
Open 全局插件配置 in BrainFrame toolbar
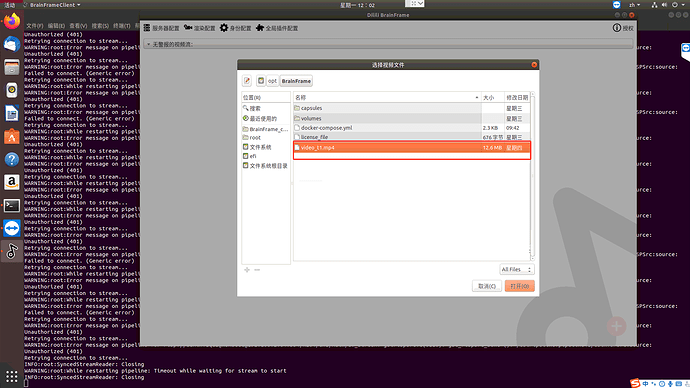277,28
